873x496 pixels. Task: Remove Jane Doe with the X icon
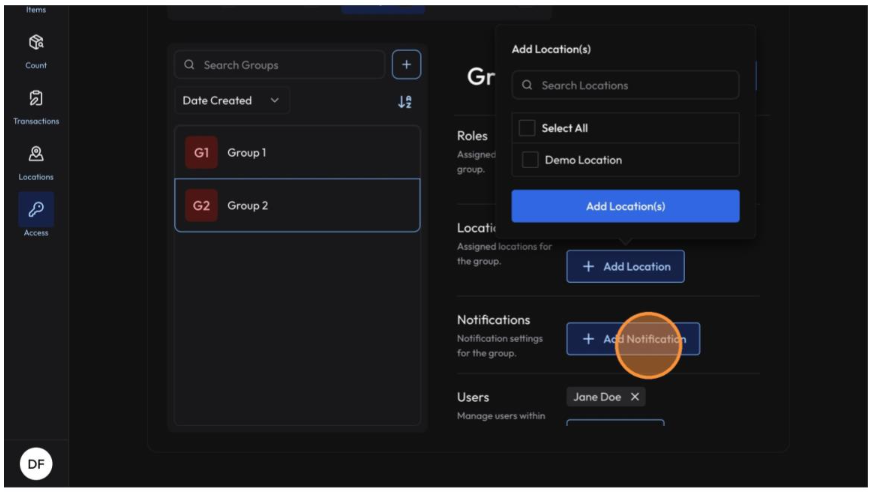tap(635, 397)
